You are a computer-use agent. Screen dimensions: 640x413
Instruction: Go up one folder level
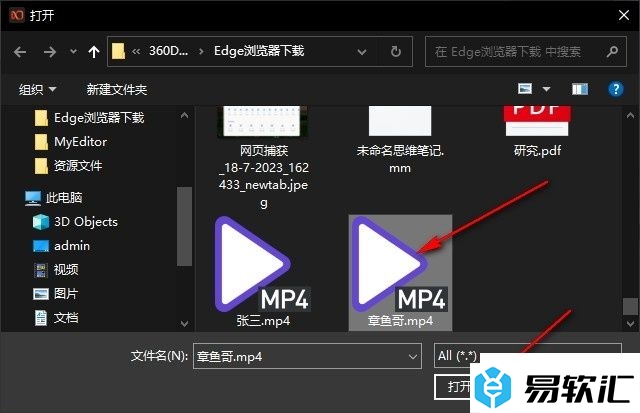[94, 52]
